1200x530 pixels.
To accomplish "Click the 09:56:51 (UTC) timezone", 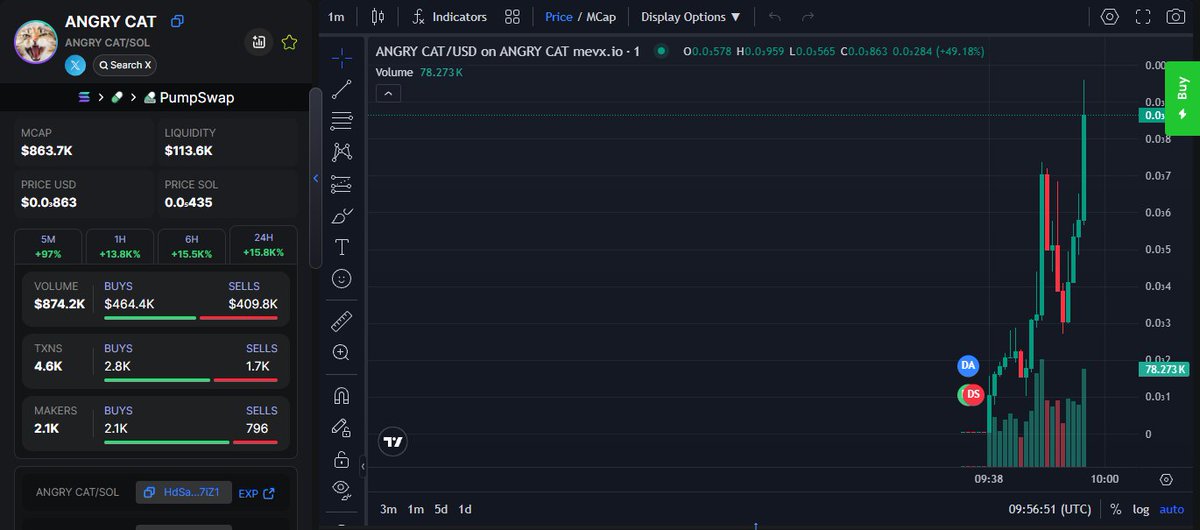I will point(1052,509).
